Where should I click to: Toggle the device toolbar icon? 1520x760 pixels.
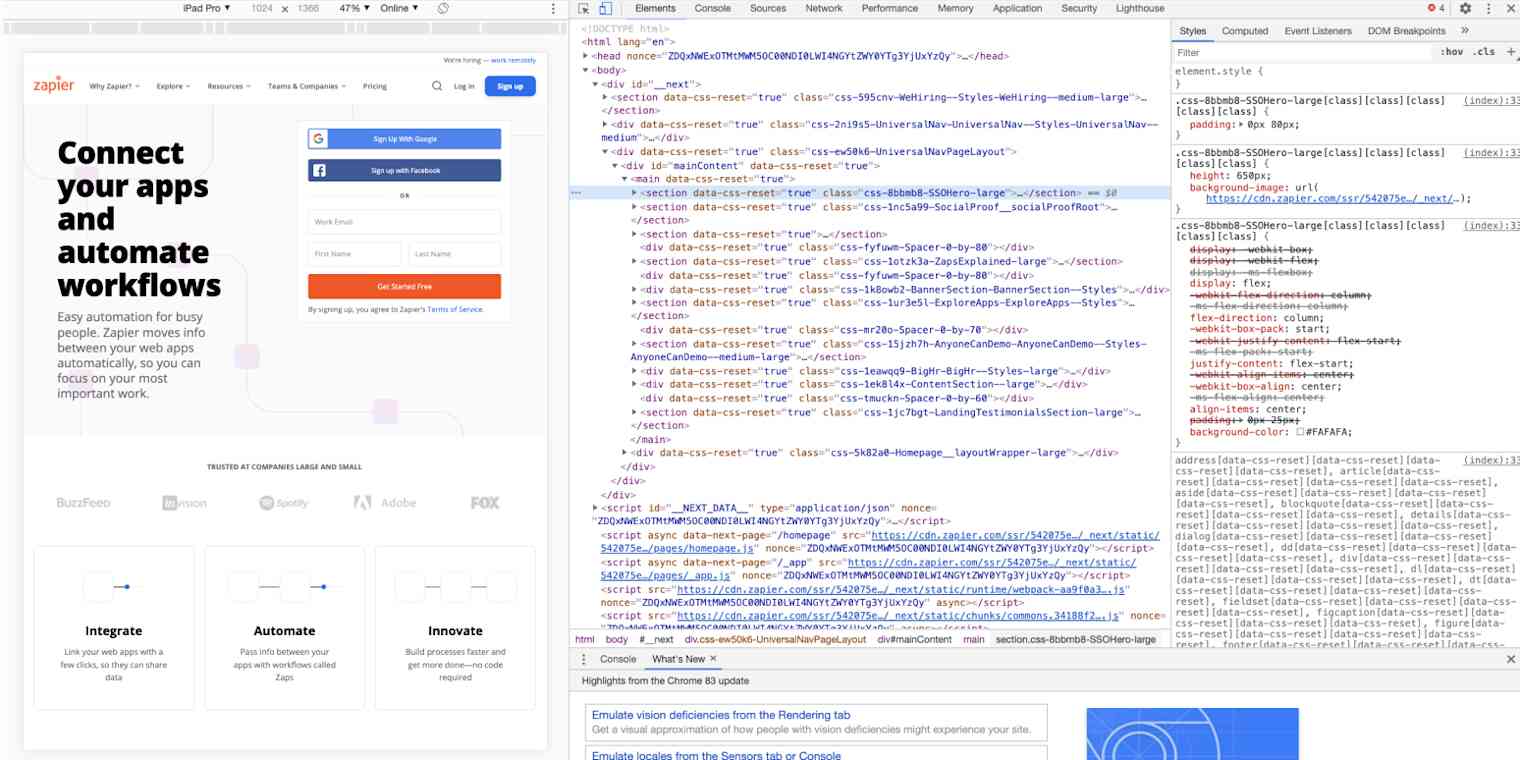click(x=605, y=8)
